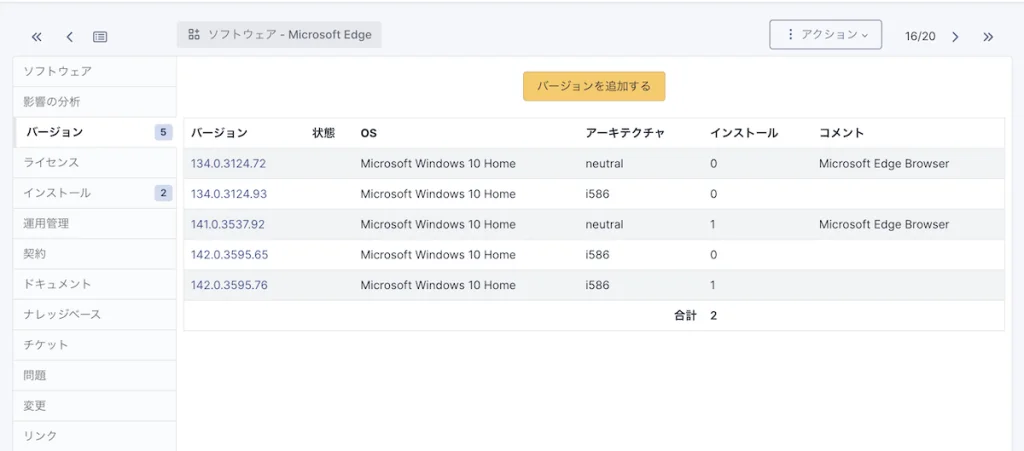Click the OS column header
1024x451 pixels.
[368, 133]
